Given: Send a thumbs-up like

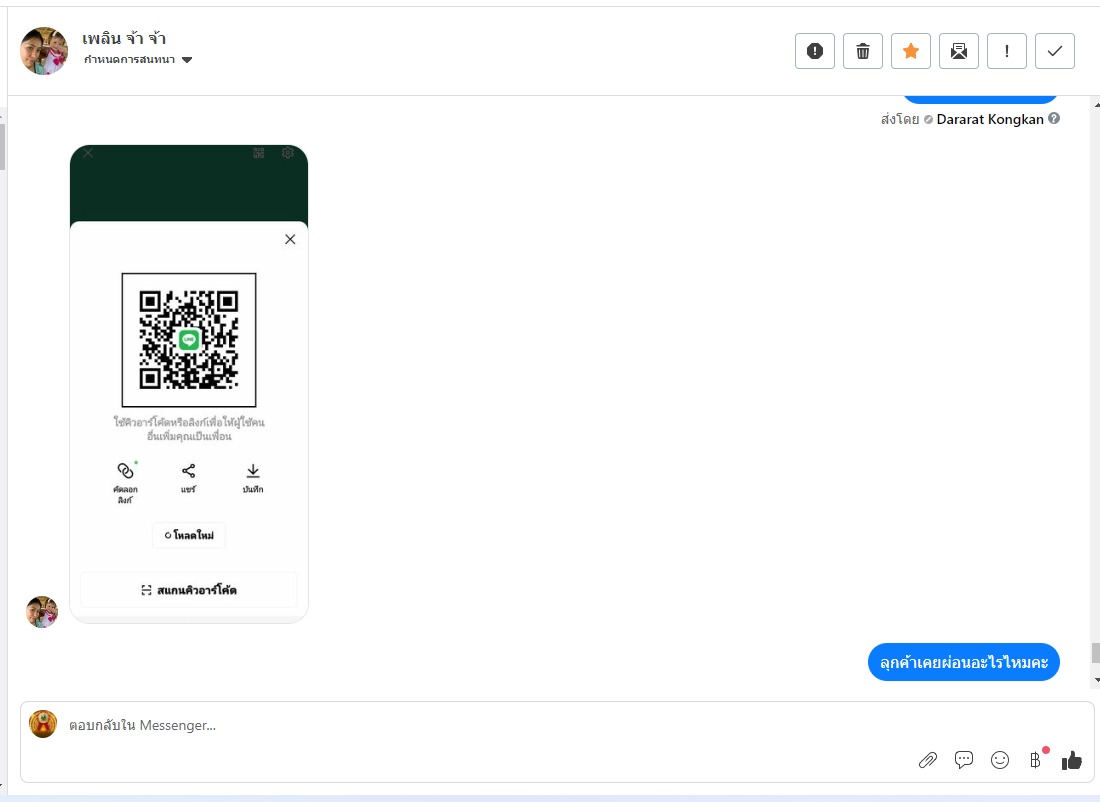Looking at the screenshot, I should point(1072,760).
